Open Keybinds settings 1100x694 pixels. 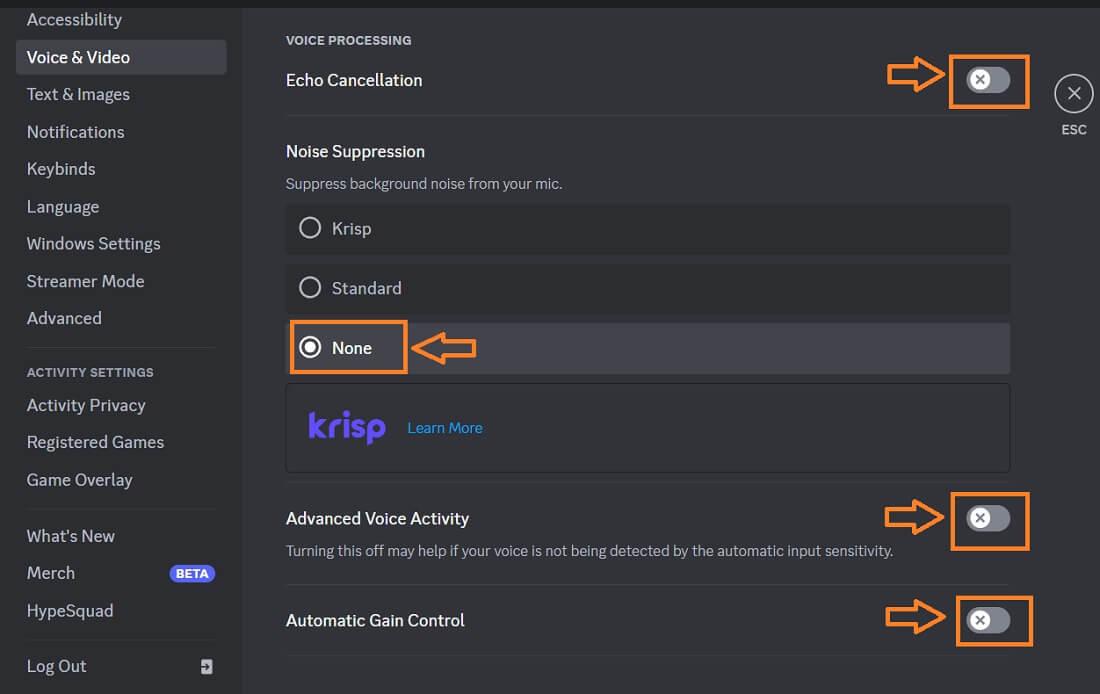(x=61, y=169)
